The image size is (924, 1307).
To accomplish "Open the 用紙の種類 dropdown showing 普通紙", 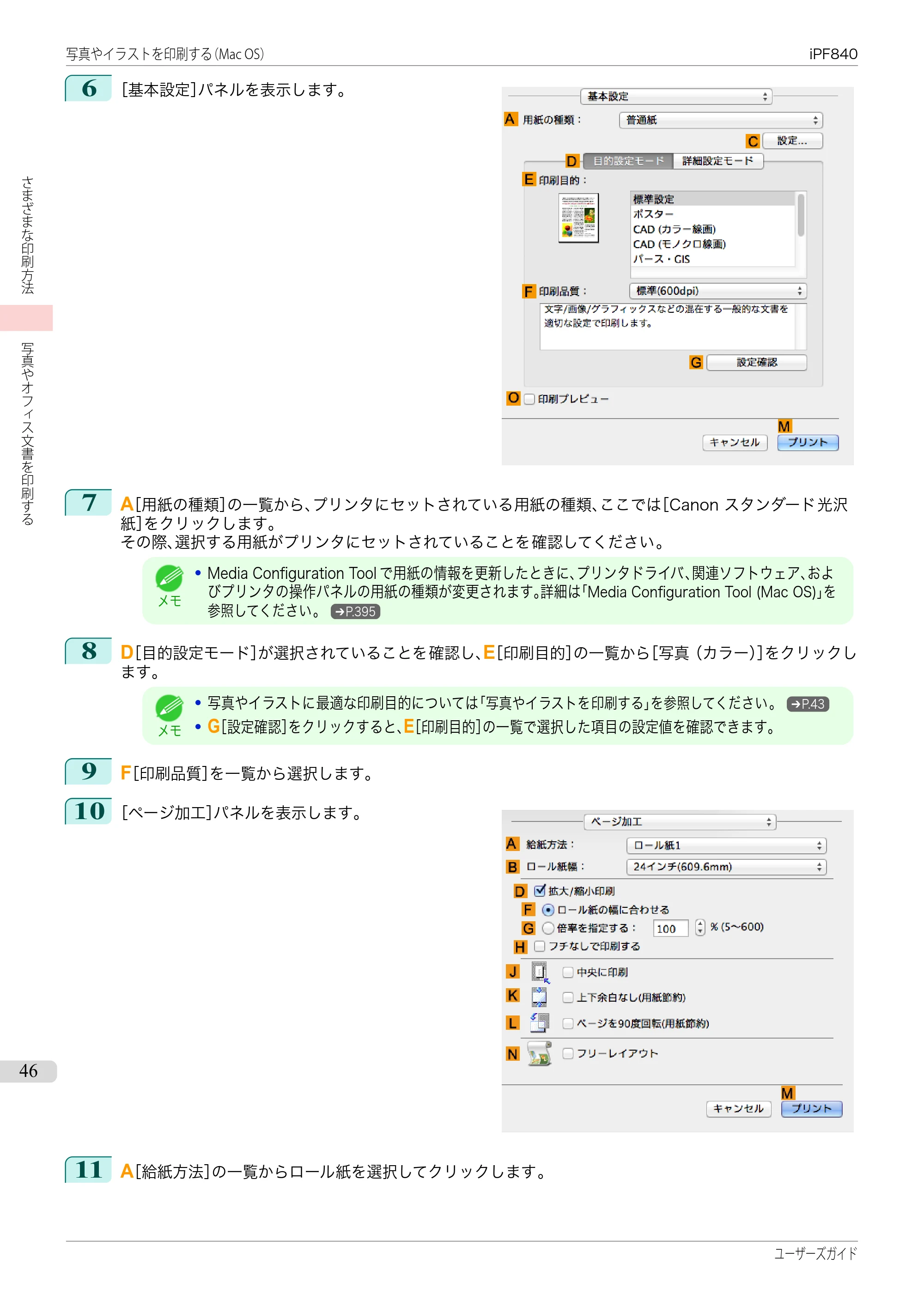I will pyautogui.click(x=720, y=120).
